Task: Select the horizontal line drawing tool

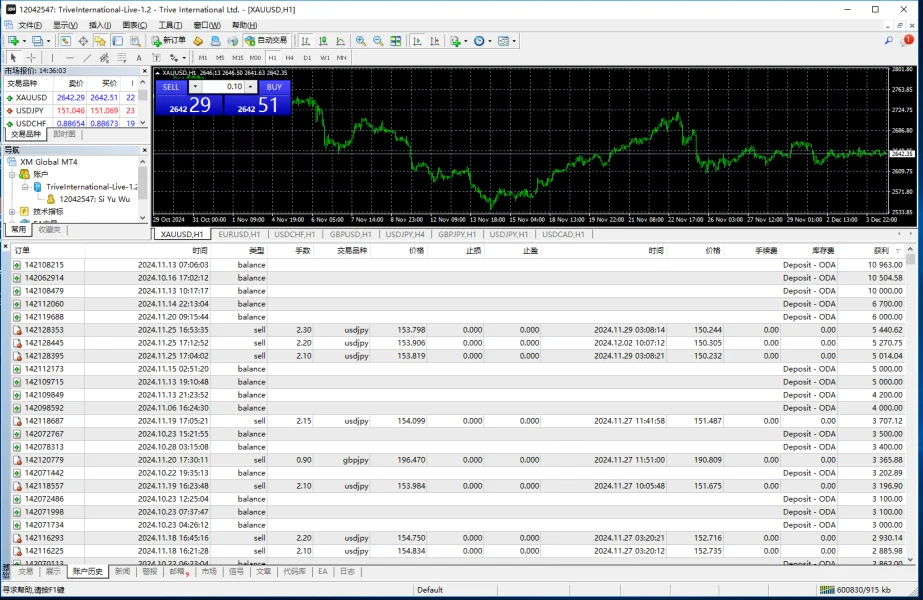Action: (x=70, y=58)
